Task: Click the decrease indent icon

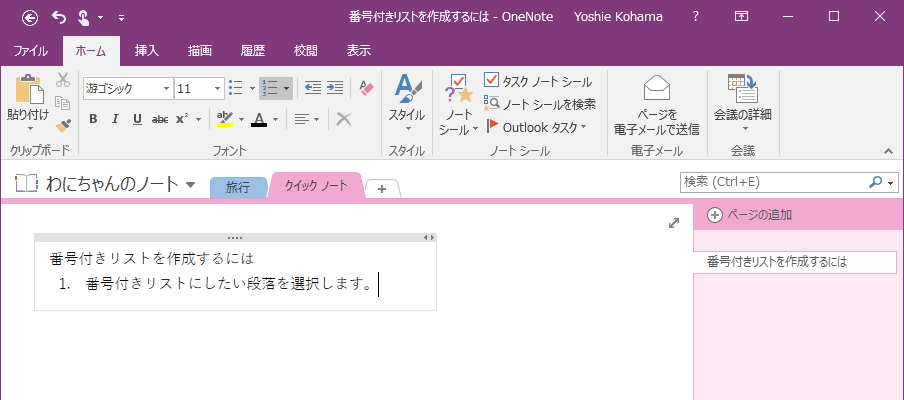Action: (312, 88)
